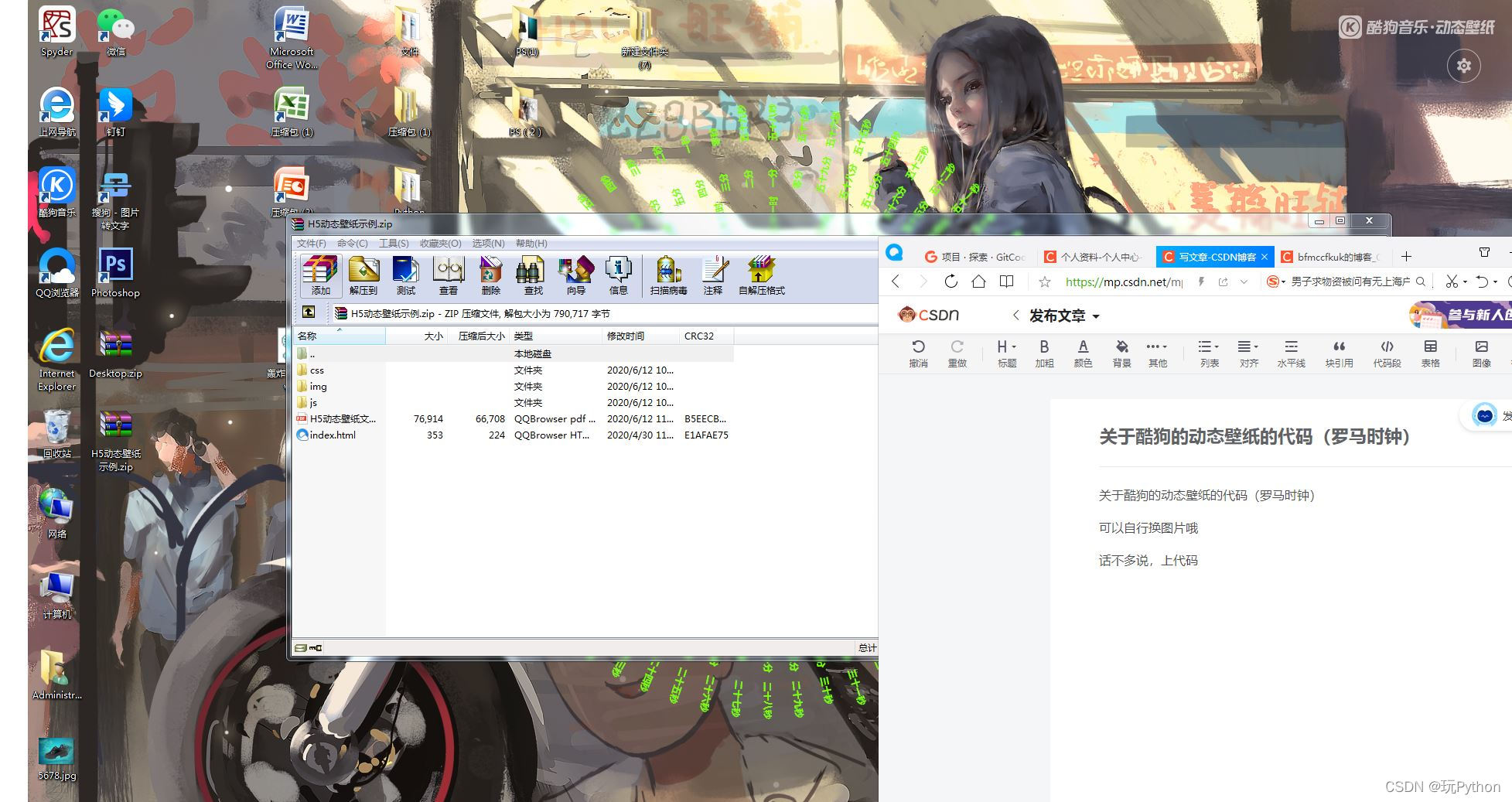Click the browser URL address field
1512x802 pixels.
point(1123,282)
